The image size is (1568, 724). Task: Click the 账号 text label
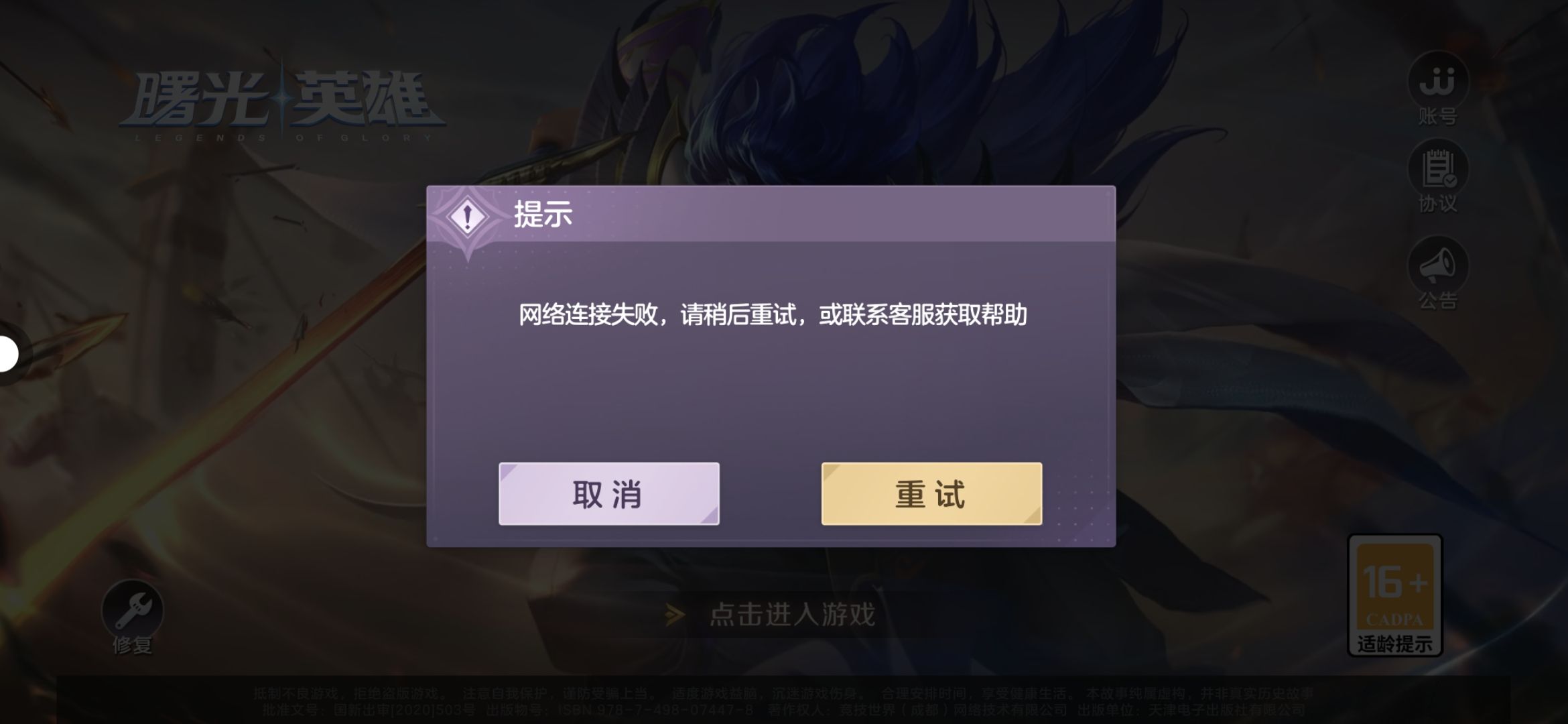click(x=1438, y=117)
